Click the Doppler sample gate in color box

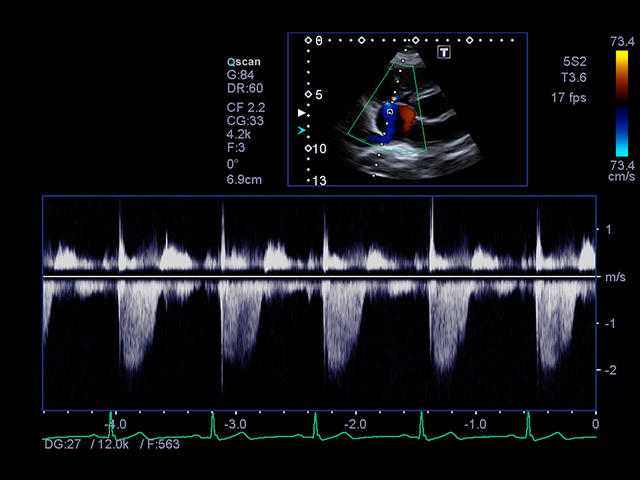[x=390, y=112]
